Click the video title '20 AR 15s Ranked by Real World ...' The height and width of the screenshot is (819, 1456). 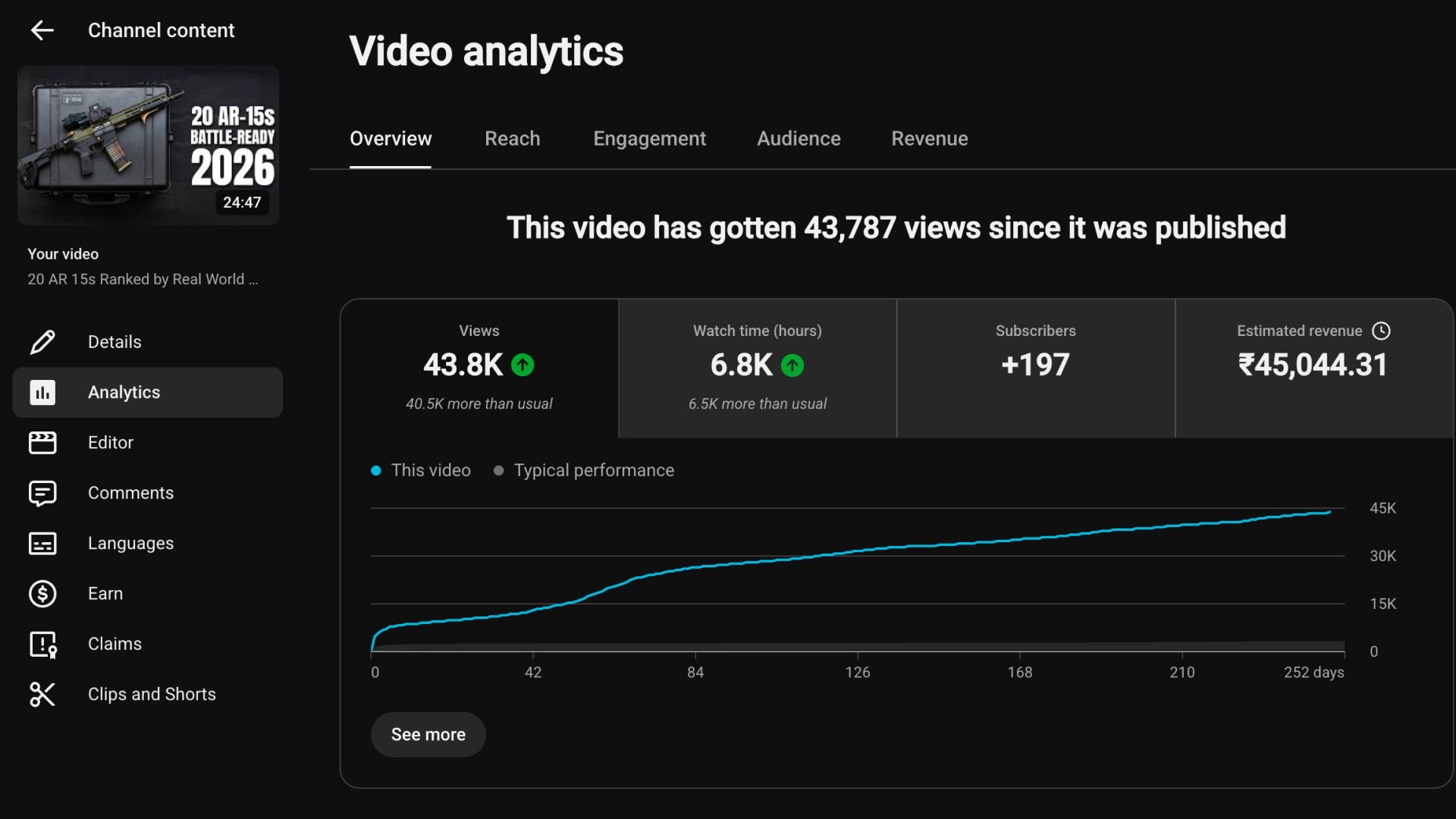(143, 279)
